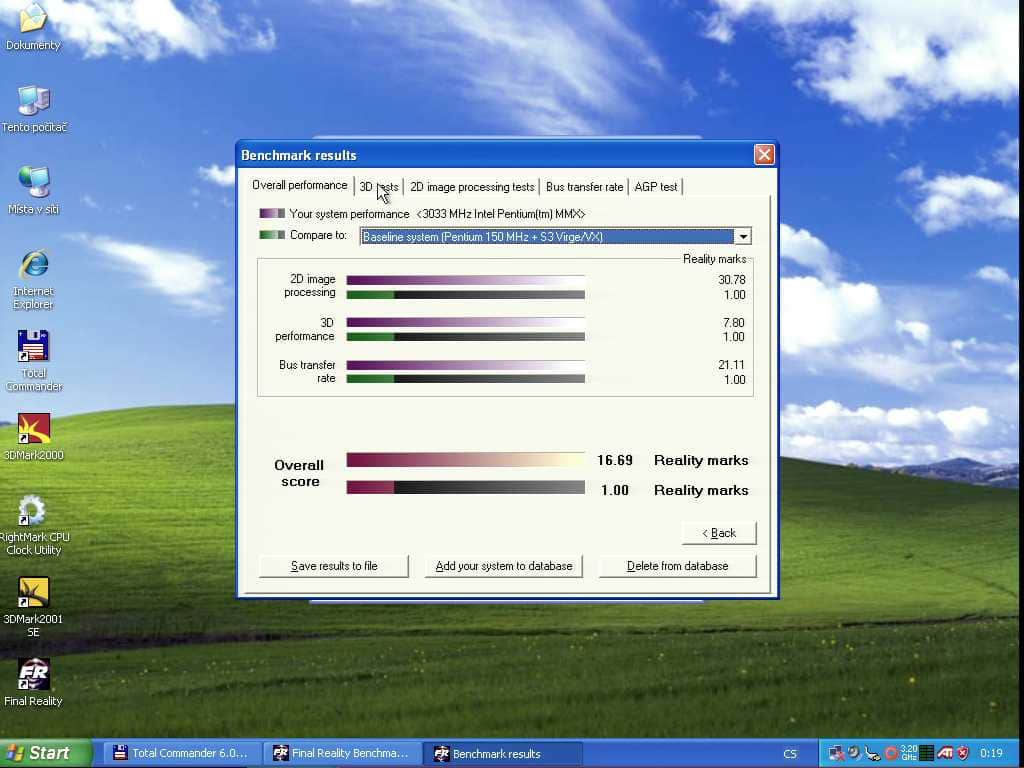The height and width of the screenshot is (768, 1024).
Task: Click the round disc tray icon
Action: 854,753
